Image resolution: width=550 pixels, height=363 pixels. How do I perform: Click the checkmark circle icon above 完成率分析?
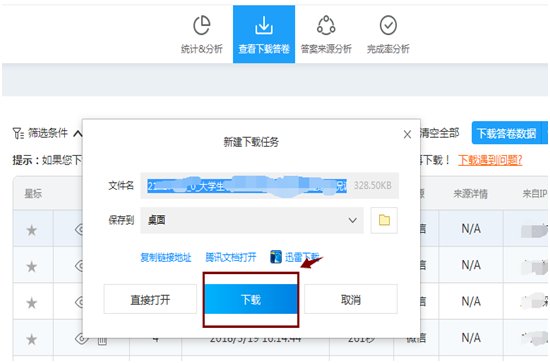388,25
